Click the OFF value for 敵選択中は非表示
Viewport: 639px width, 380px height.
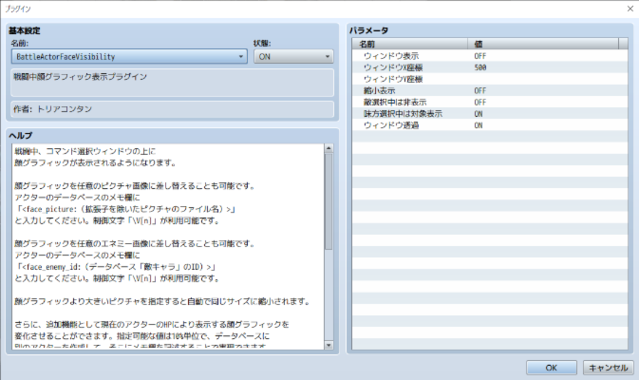click(480, 102)
